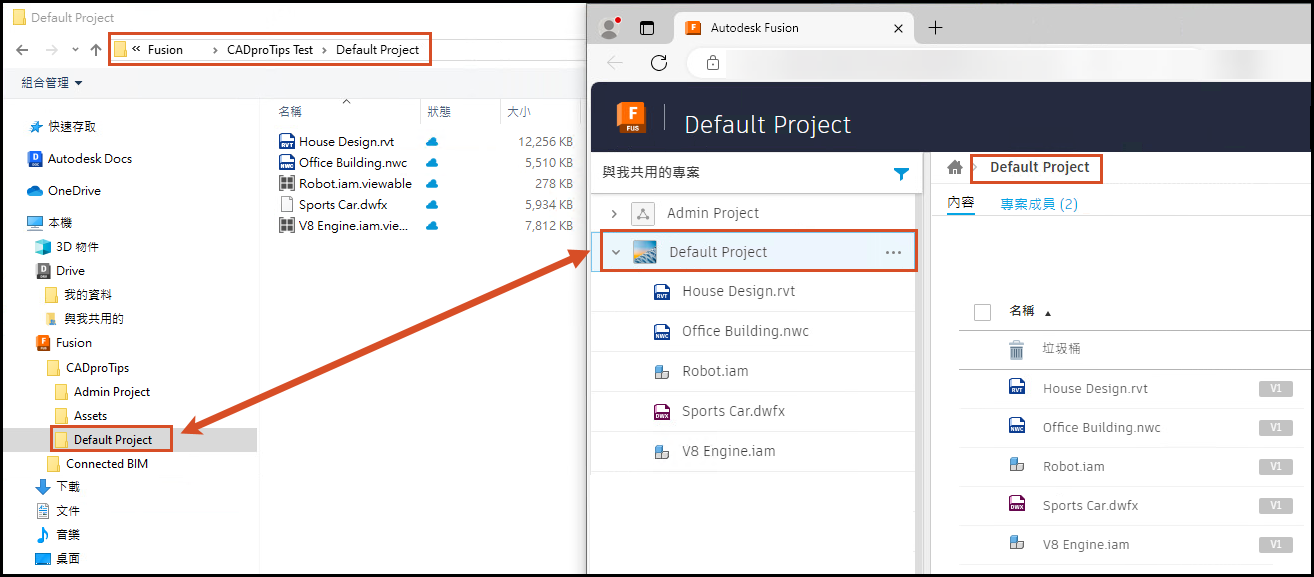This screenshot has width=1314, height=577.
Task: Expand the Admin Project tree node
Action: click(614, 213)
